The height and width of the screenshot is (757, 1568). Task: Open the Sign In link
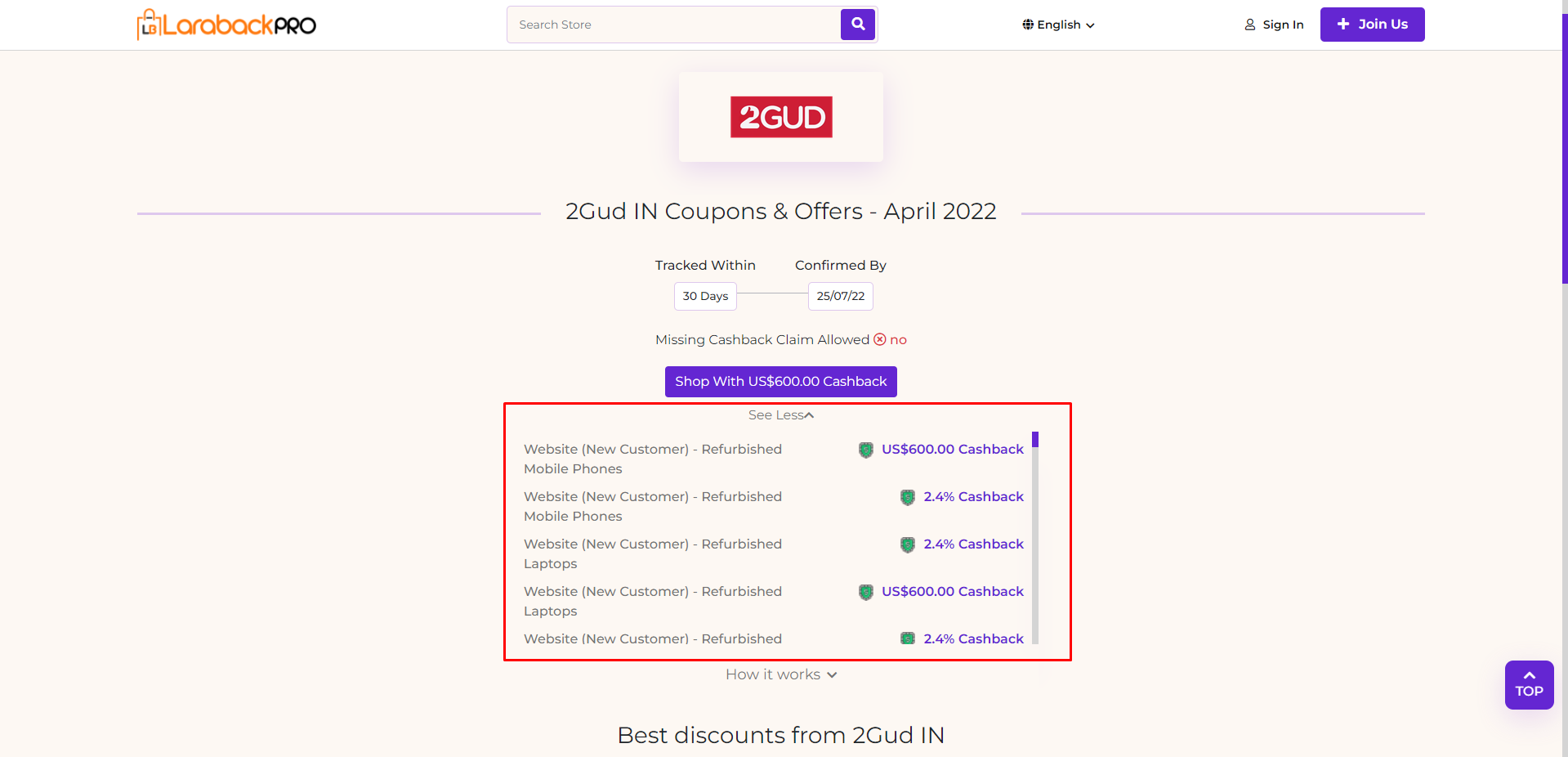1283,25
